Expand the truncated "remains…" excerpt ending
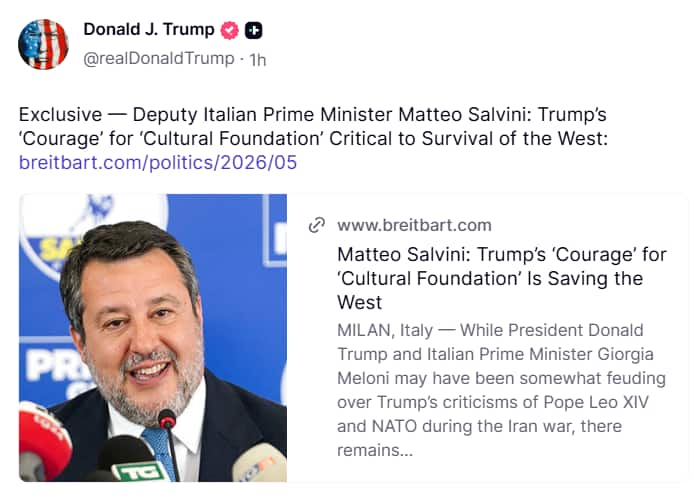 tap(375, 450)
